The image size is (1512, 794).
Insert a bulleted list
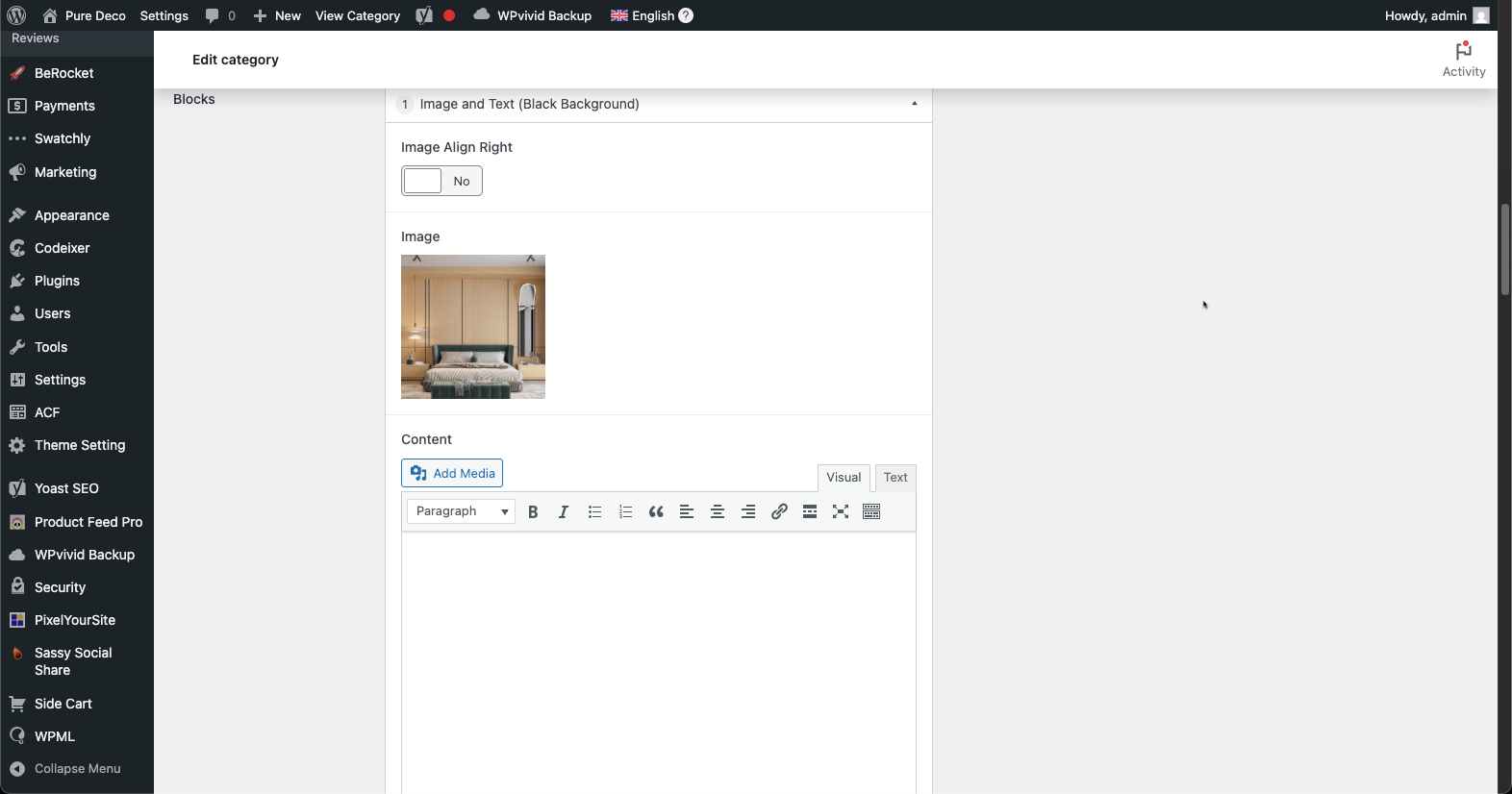pyautogui.click(x=594, y=512)
